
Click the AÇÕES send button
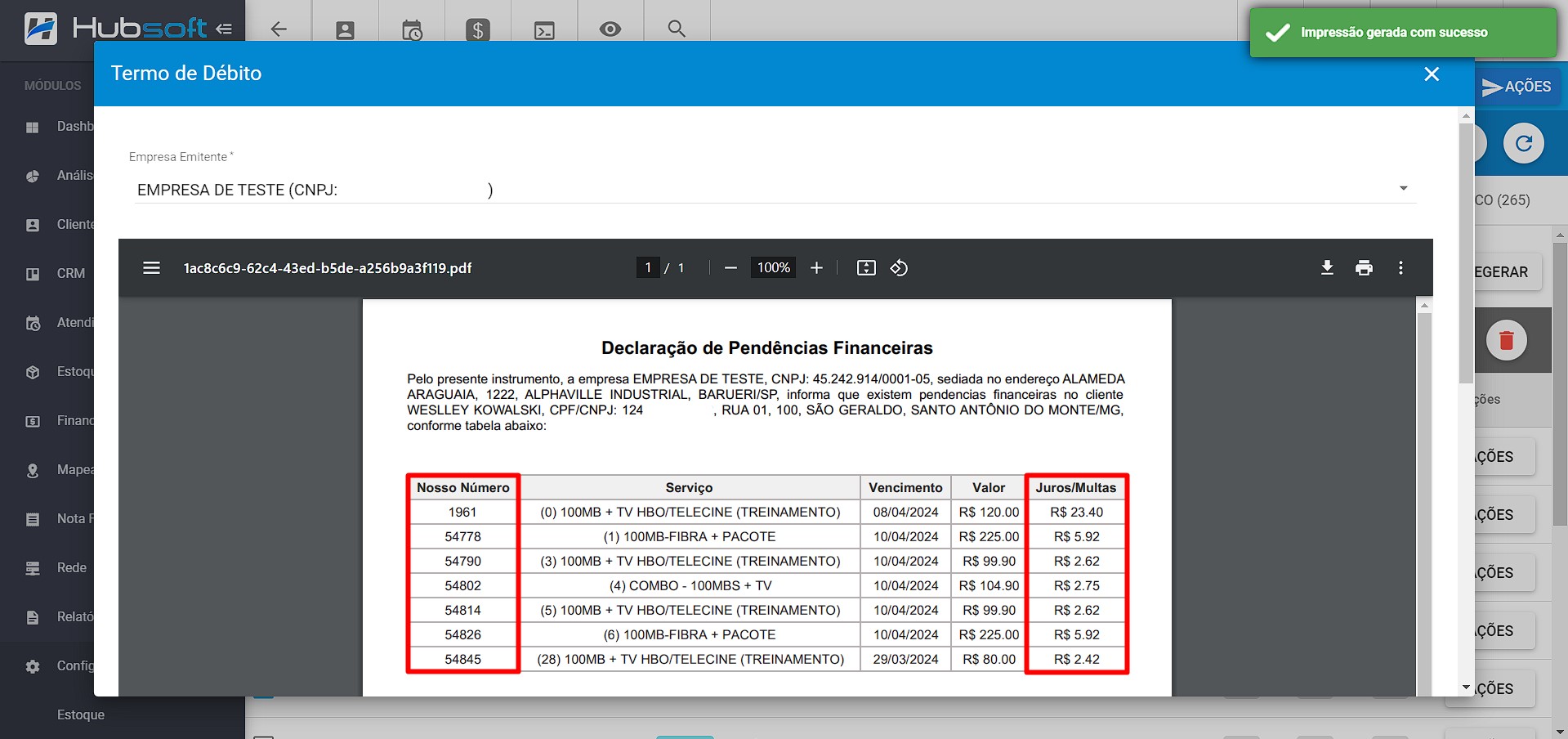pyautogui.click(x=1517, y=87)
